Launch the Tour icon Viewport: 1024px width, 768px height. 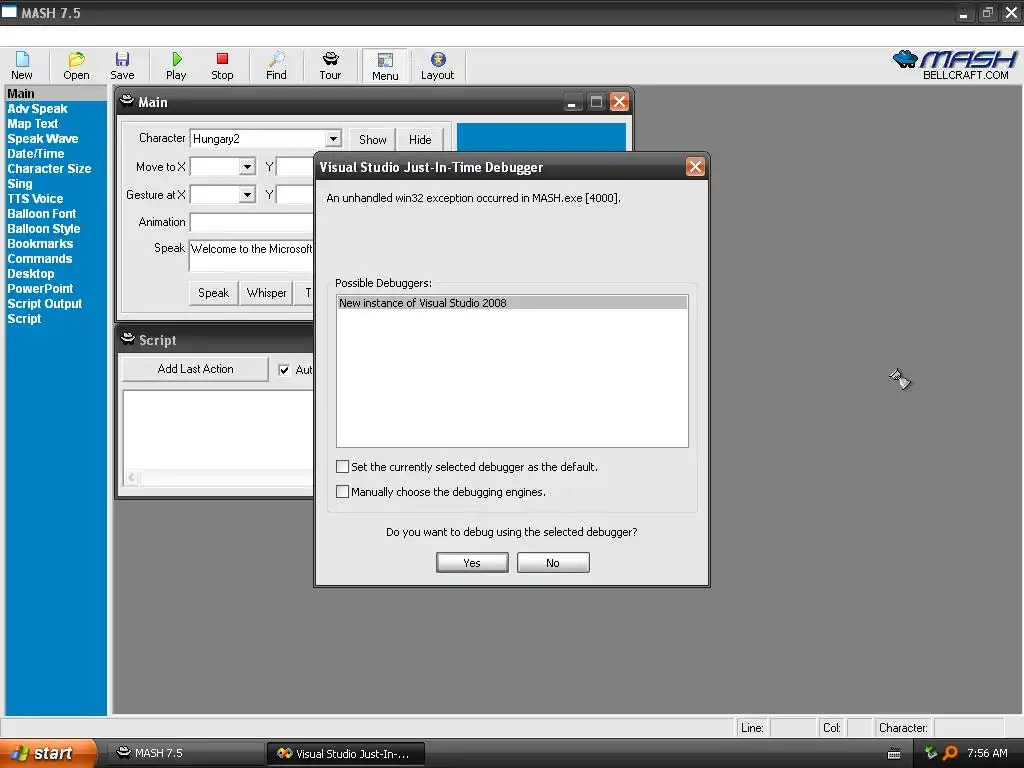point(330,66)
